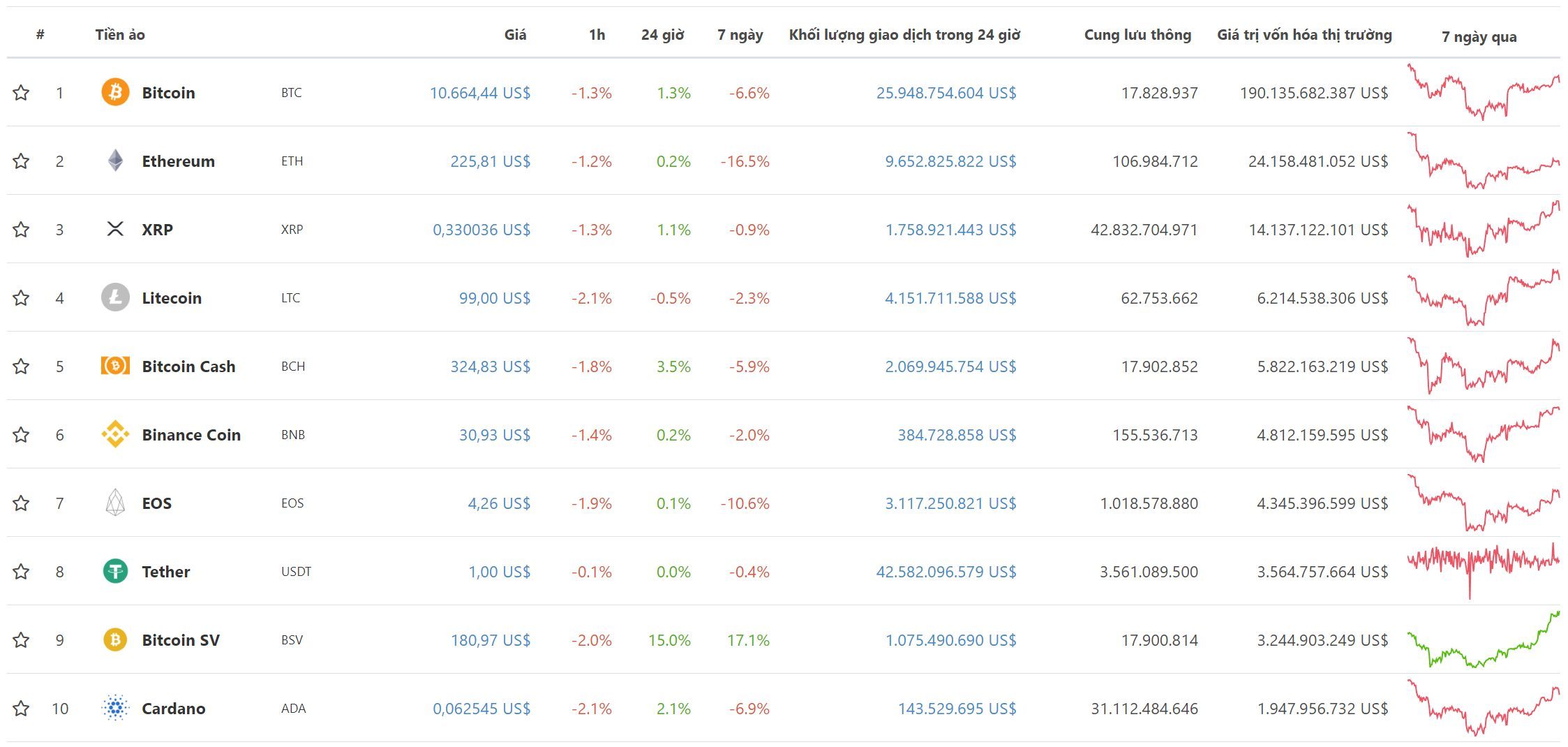1568x747 pixels.
Task: Sort by Giá trị vốn hóa header
Action: 1304,34
